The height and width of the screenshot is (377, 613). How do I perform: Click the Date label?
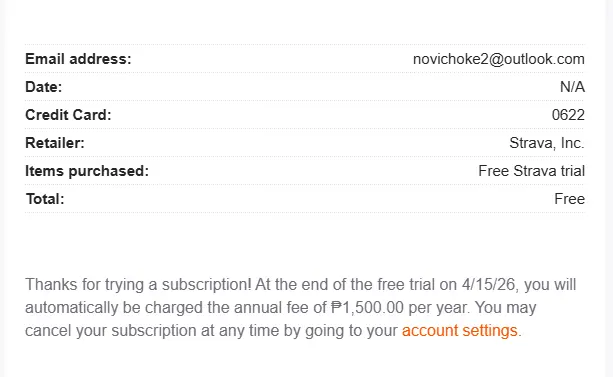coord(43,87)
